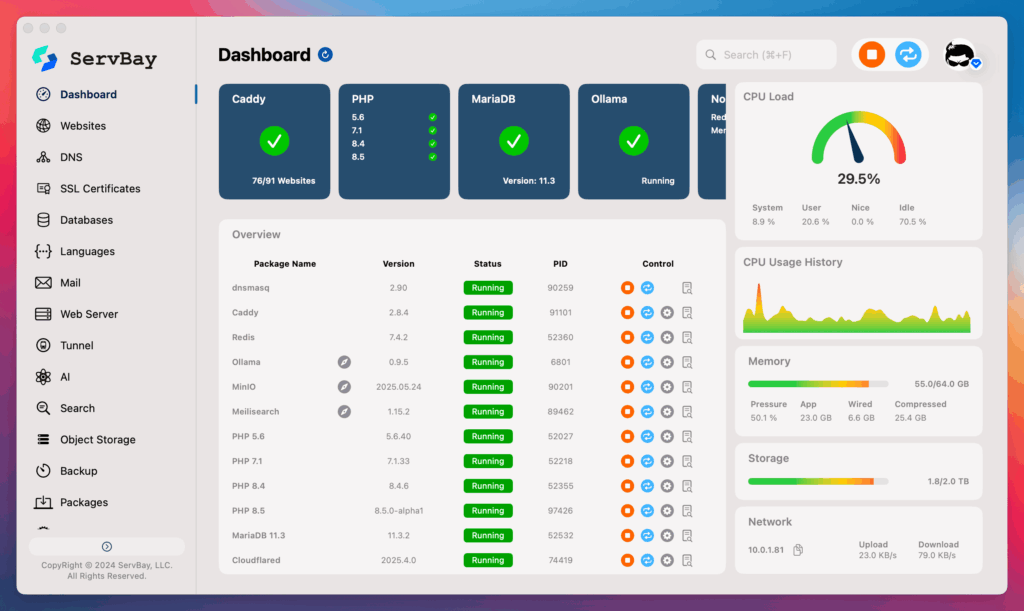Stop all services with the top orange button
Viewport: 1024px width, 611px height.
pos(871,55)
